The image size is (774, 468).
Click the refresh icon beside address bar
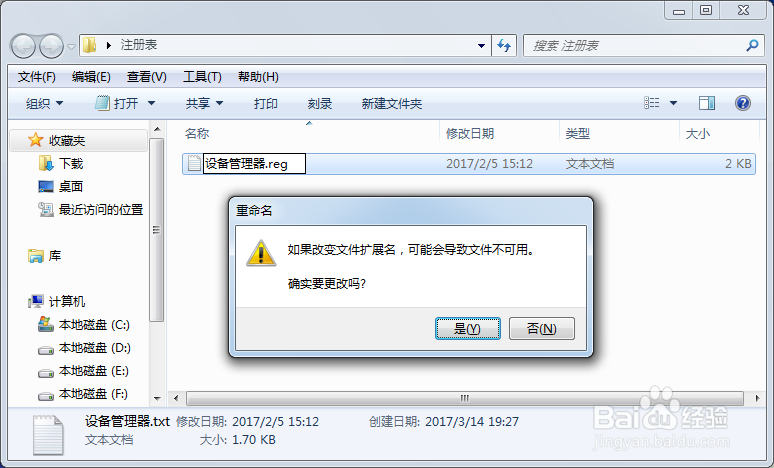tap(504, 46)
